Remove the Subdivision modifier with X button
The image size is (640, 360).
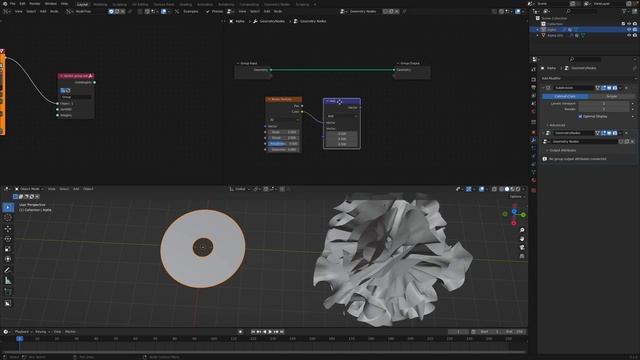[627, 88]
